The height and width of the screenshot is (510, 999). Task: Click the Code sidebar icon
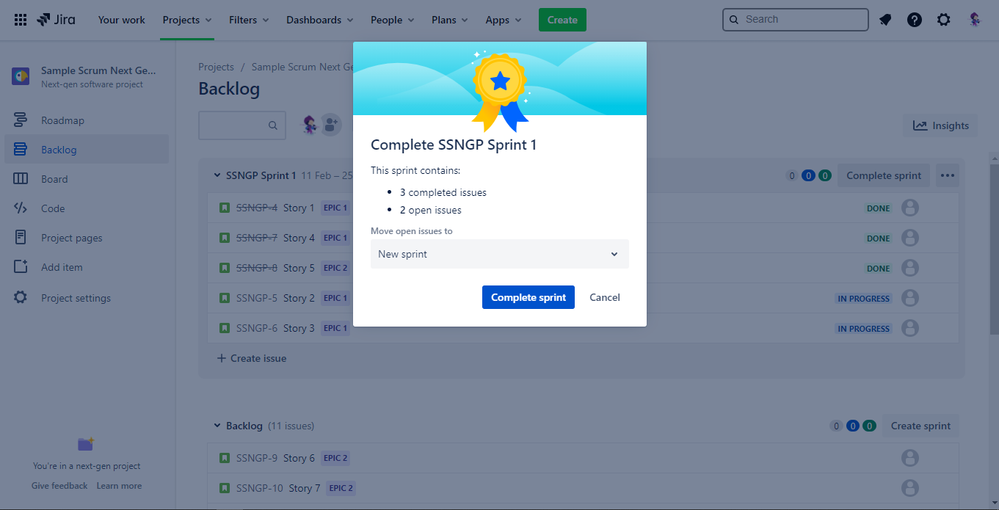tap(20, 208)
